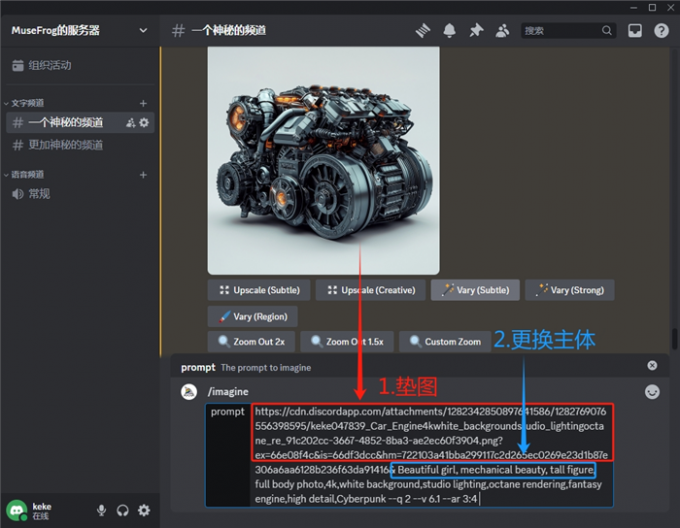Click the channel title 一个神秘的频道 in header

(x=229, y=30)
